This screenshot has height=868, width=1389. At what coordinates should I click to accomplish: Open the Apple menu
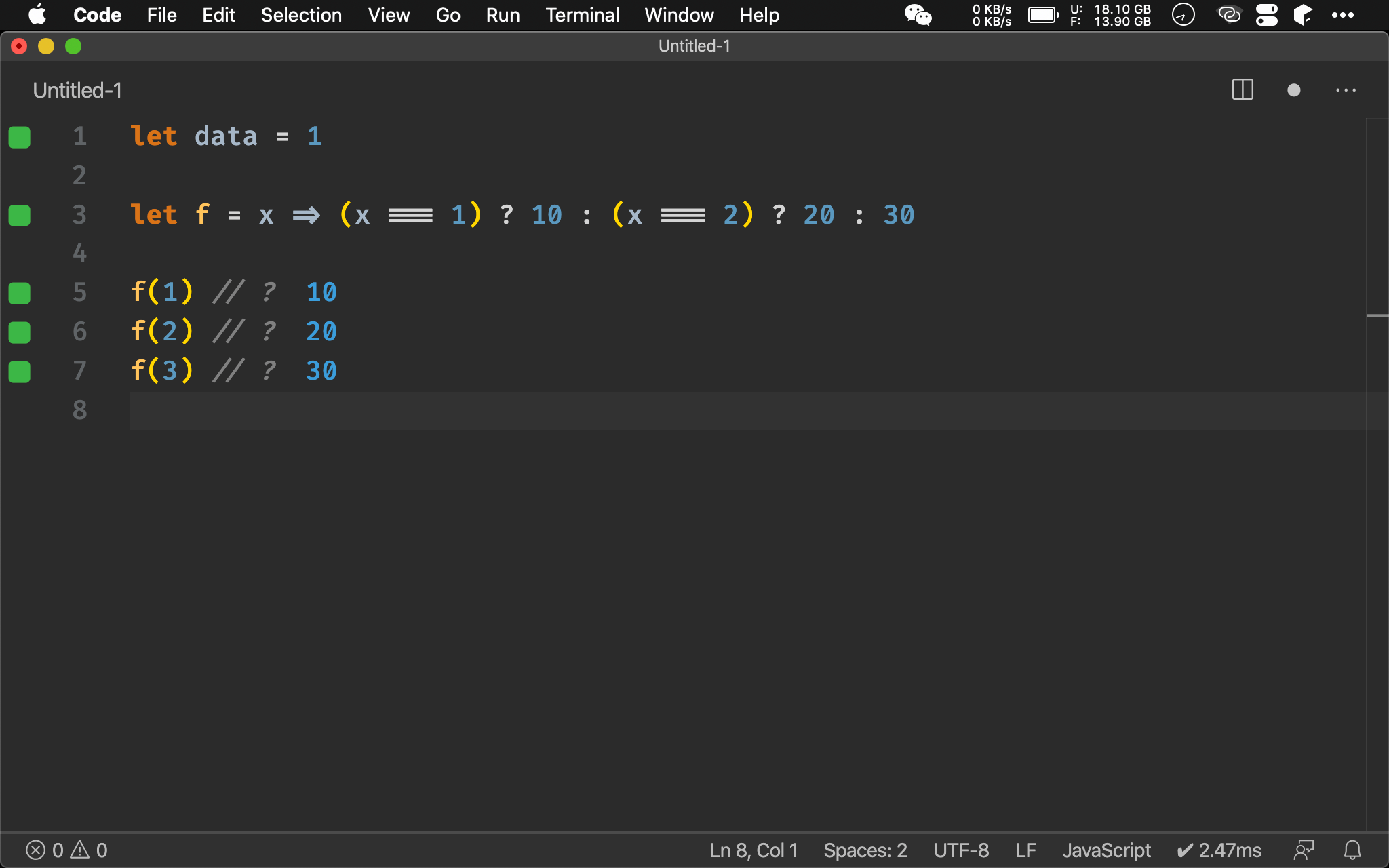point(37,14)
